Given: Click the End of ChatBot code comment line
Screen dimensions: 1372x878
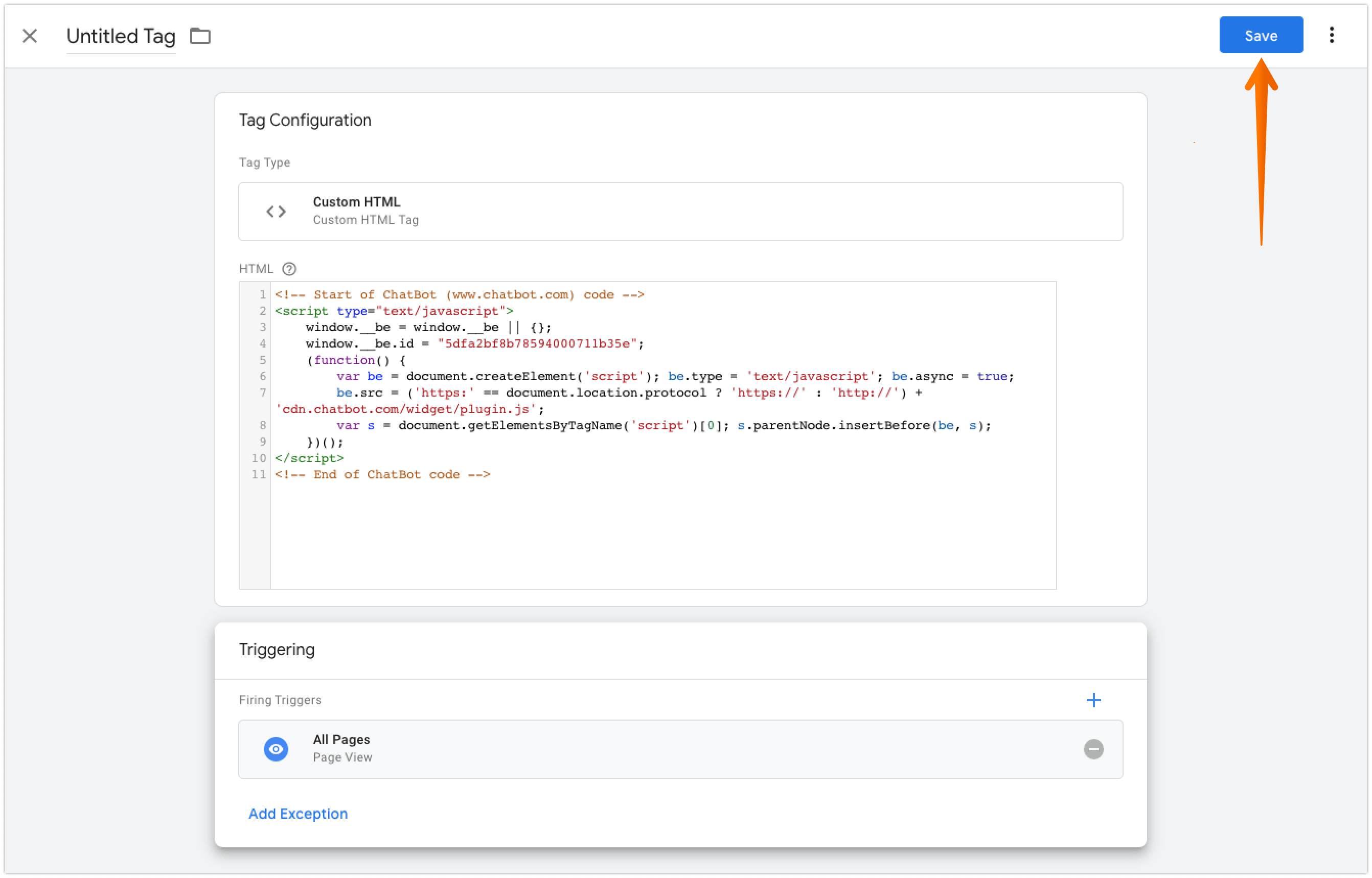Looking at the screenshot, I should click(382, 474).
